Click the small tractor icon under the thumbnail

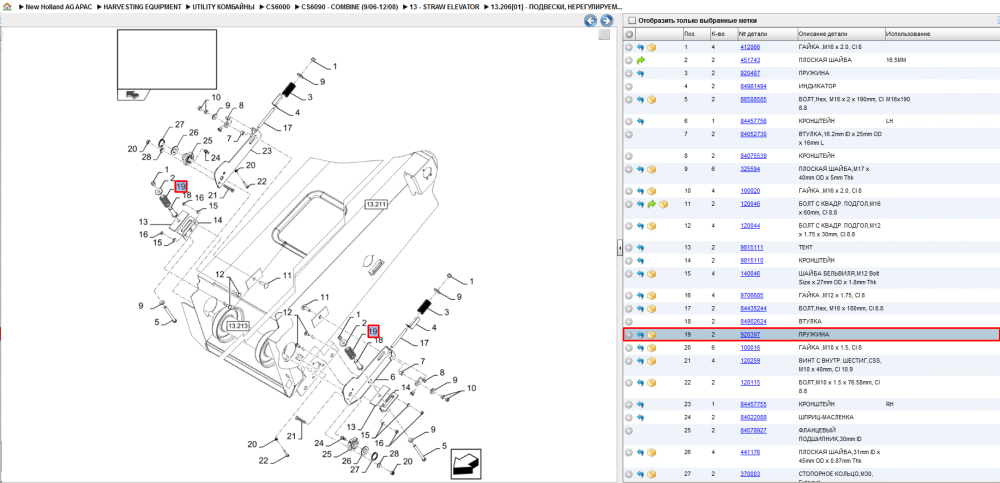[x=132, y=94]
